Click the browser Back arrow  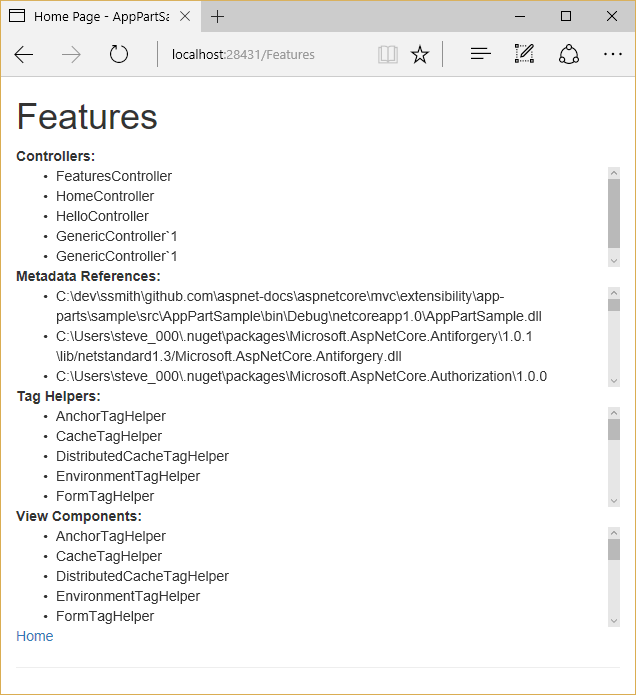(x=24, y=55)
